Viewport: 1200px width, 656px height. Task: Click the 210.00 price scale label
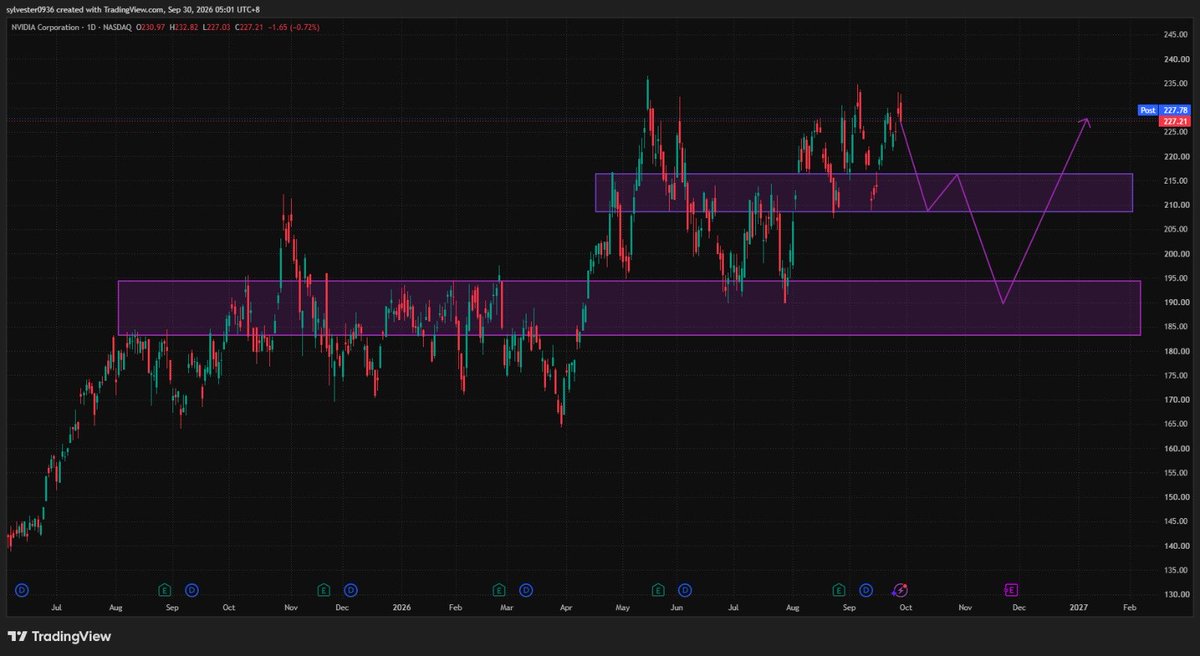[x=1175, y=205]
